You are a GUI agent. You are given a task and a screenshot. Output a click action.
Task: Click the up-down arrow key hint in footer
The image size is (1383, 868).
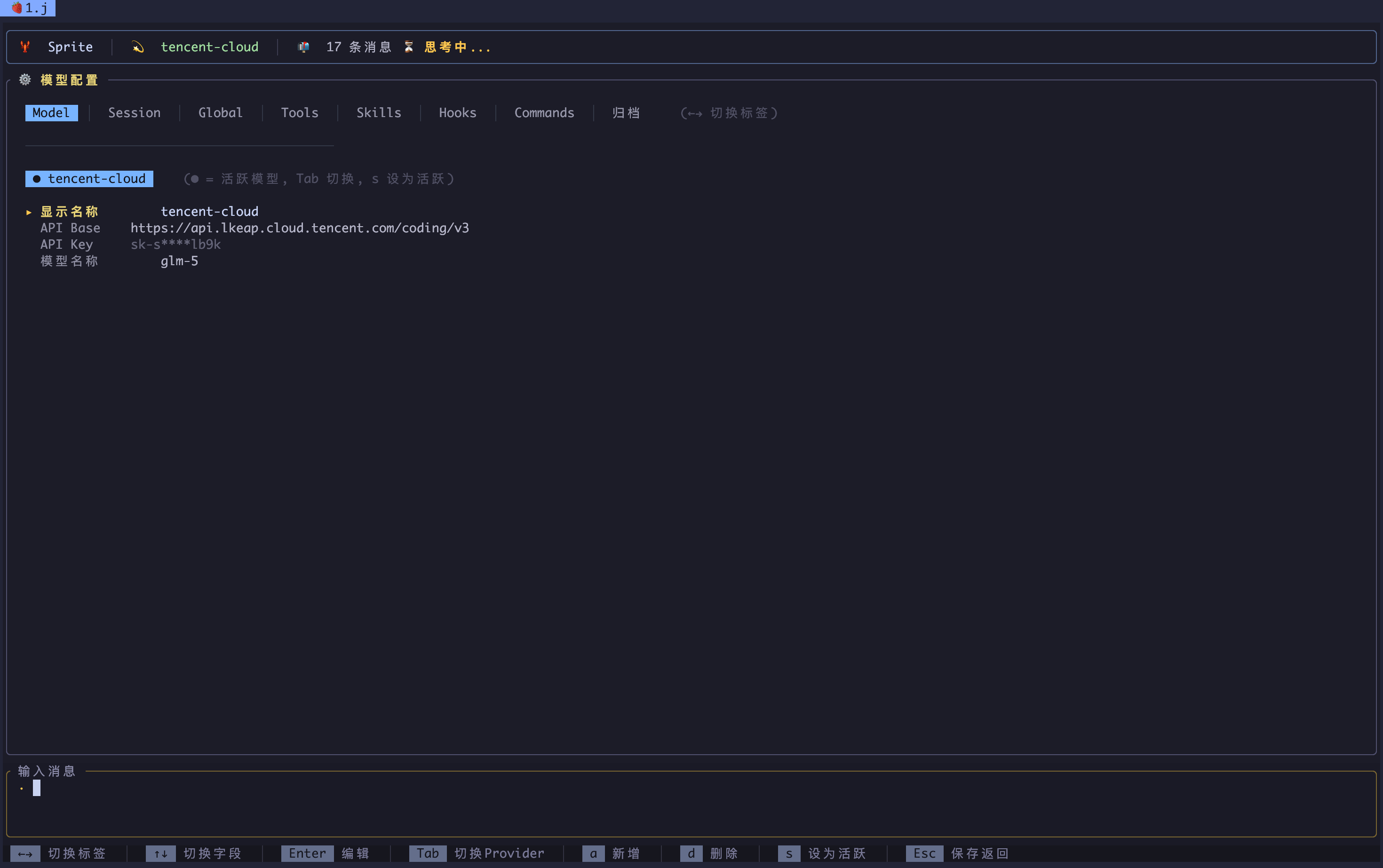pyautogui.click(x=161, y=853)
